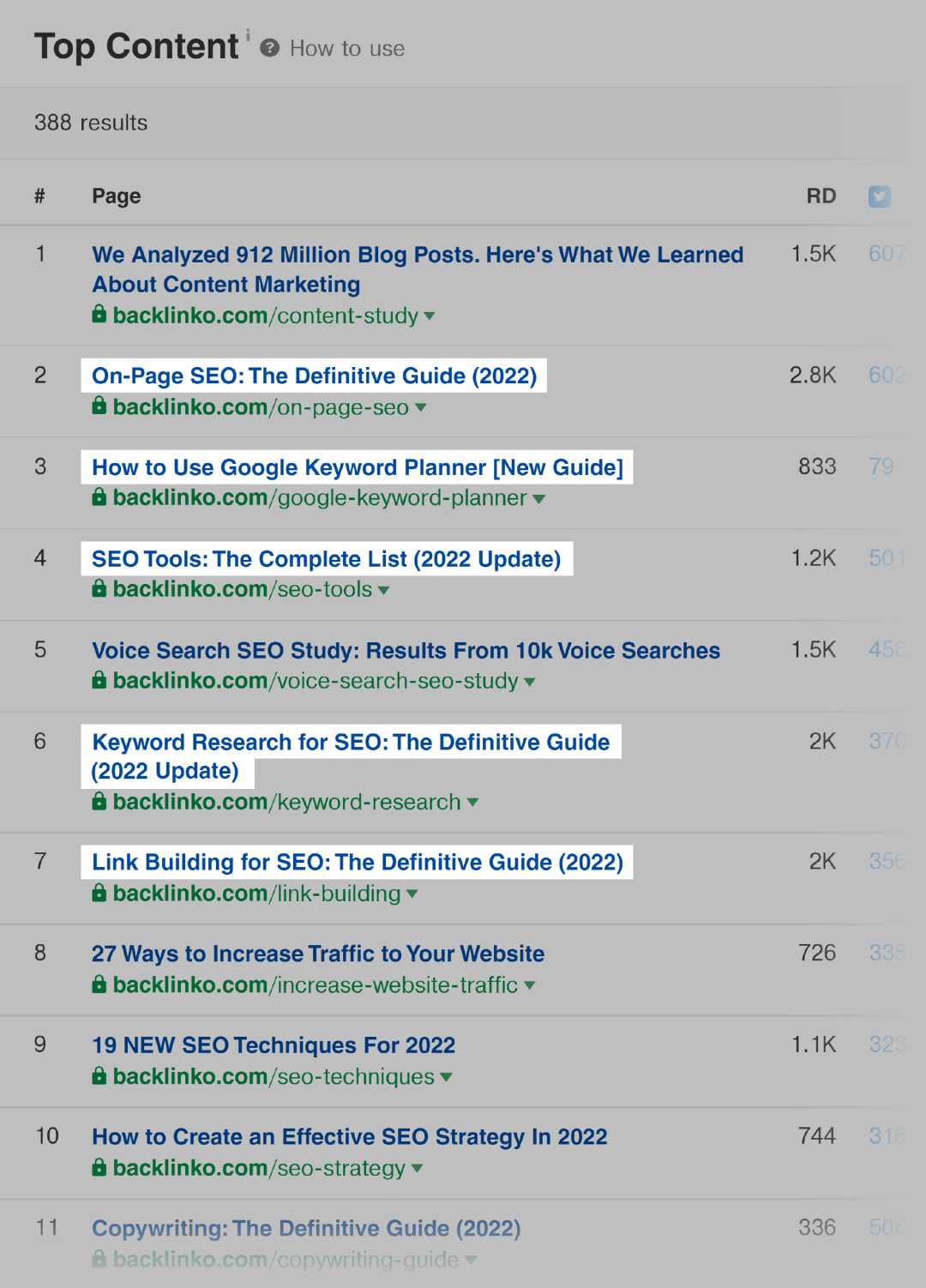
Task: Select RD value 1.2K in the seo-tools row
Action: 813,558
